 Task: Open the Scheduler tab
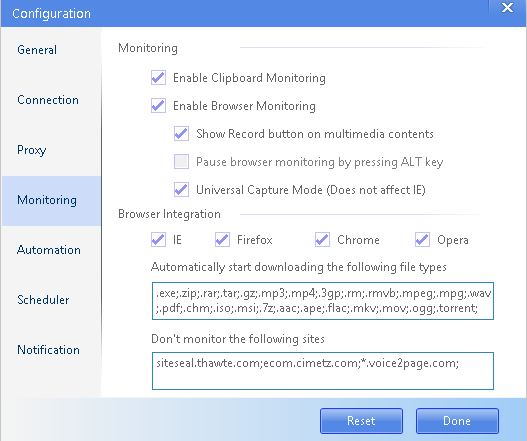[51, 300]
